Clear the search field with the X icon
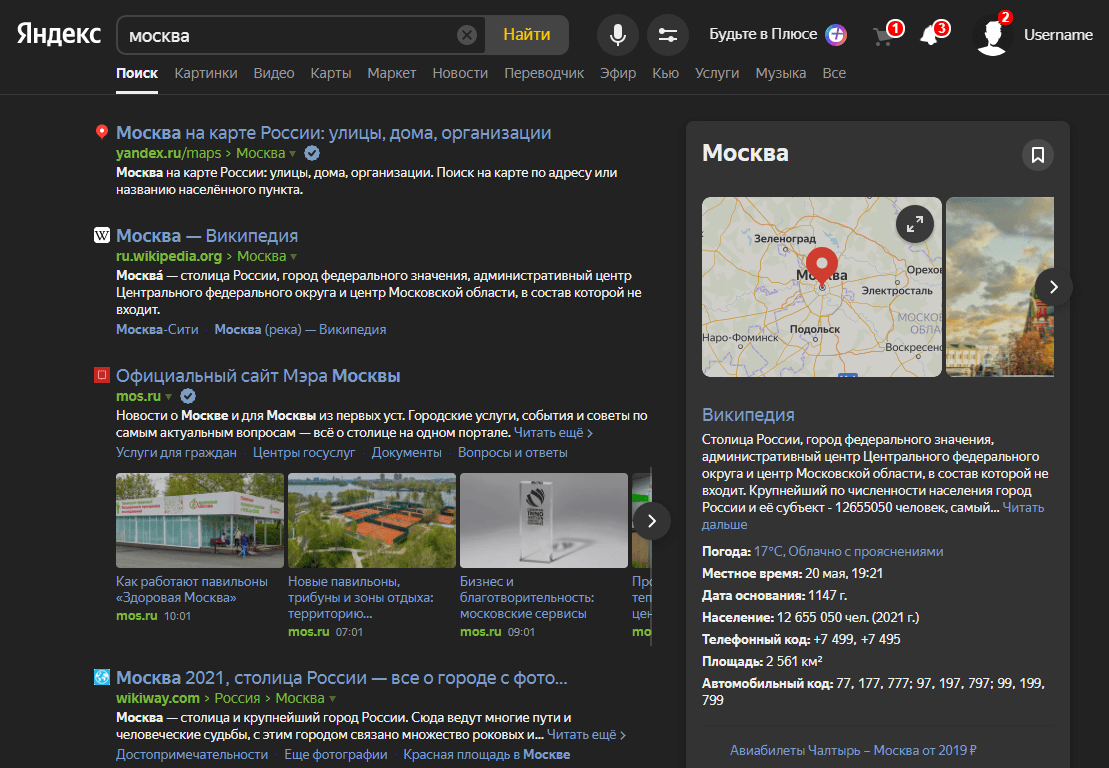This screenshot has height=768, width=1109. (x=467, y=35)
